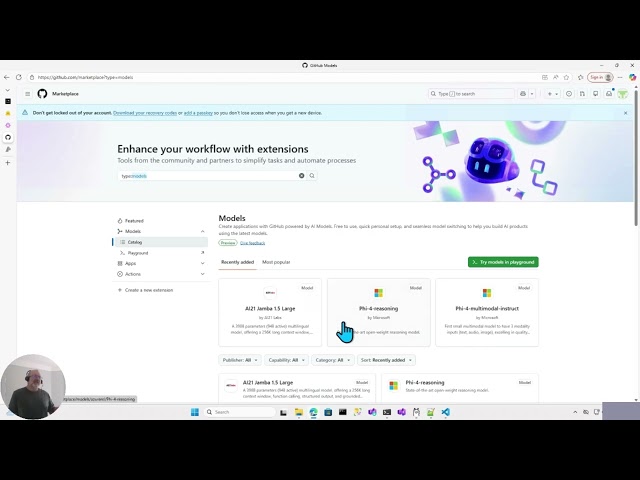This screenshot has width=640, height=480.
Task: Open the Capability: All filter dropdown
Action: pyautogui.click(x=286, y=360)
